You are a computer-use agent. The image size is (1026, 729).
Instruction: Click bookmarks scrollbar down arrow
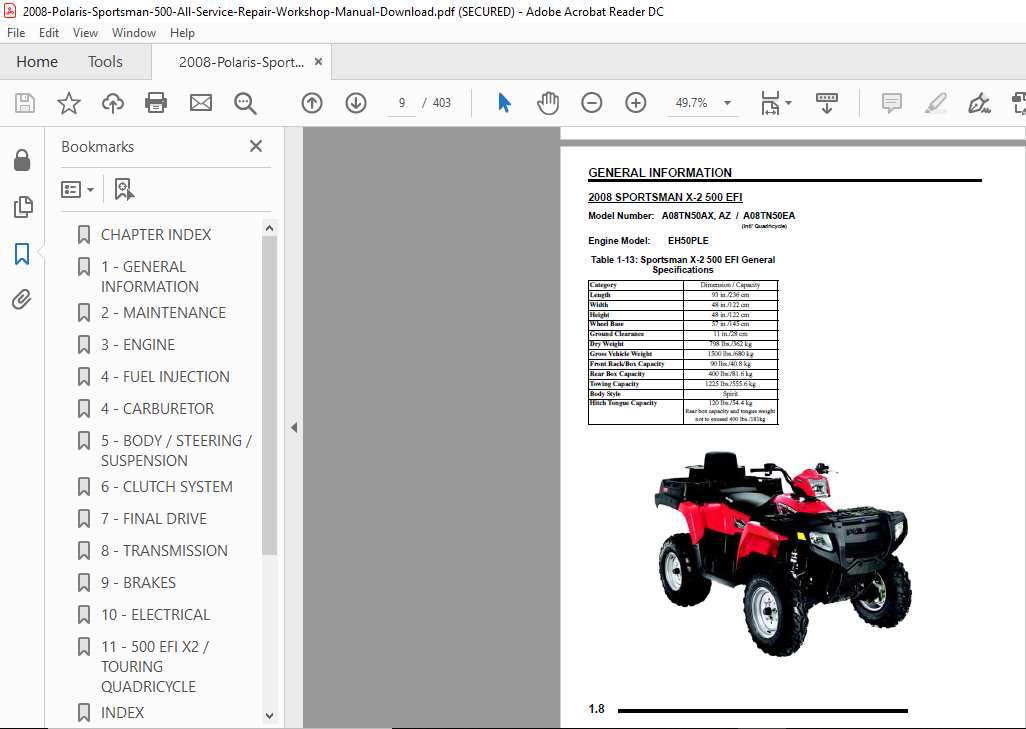pos(269,716)
